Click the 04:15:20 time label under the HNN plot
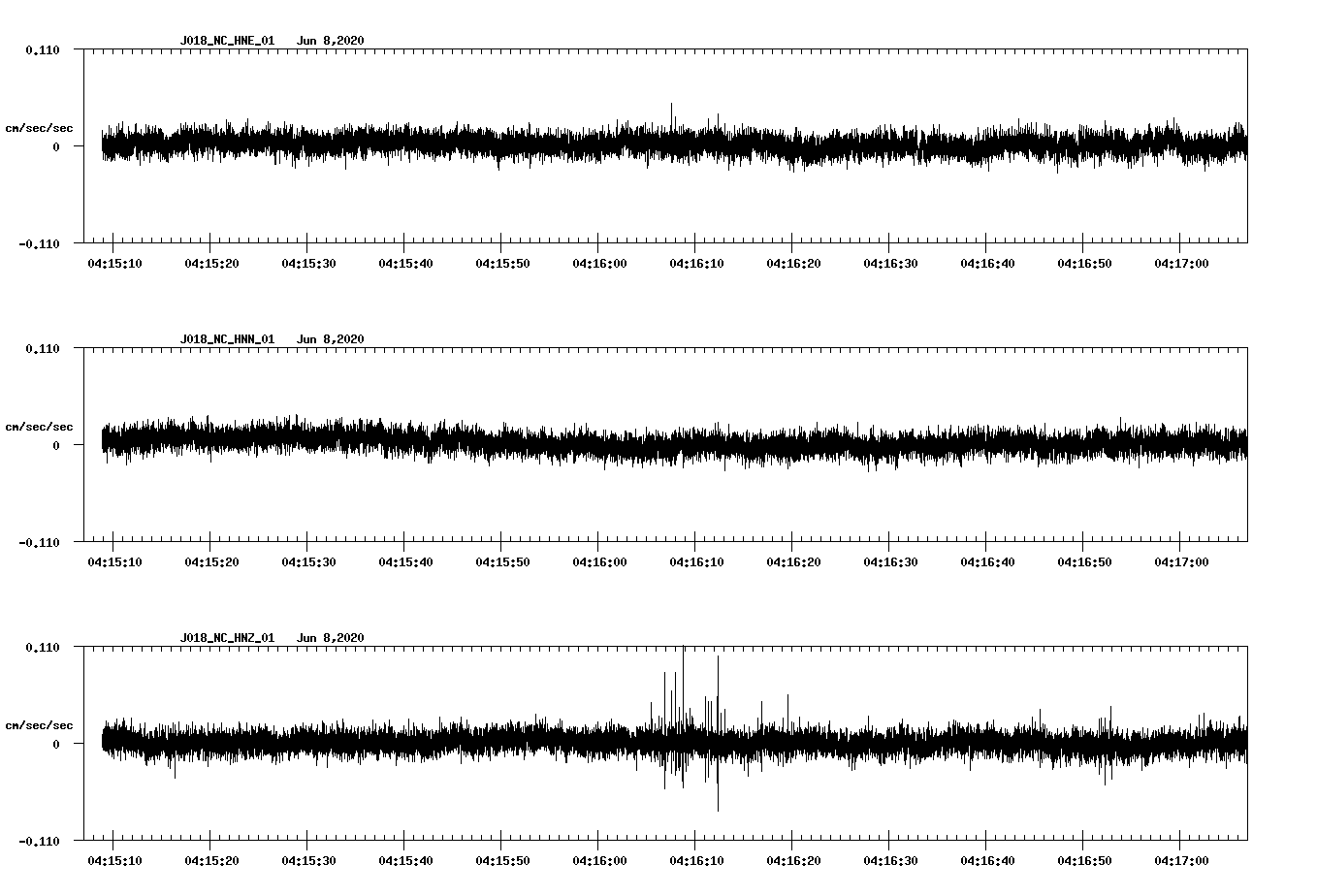The width and height of the screenshot is (1317, 896). tap(211, 562)
